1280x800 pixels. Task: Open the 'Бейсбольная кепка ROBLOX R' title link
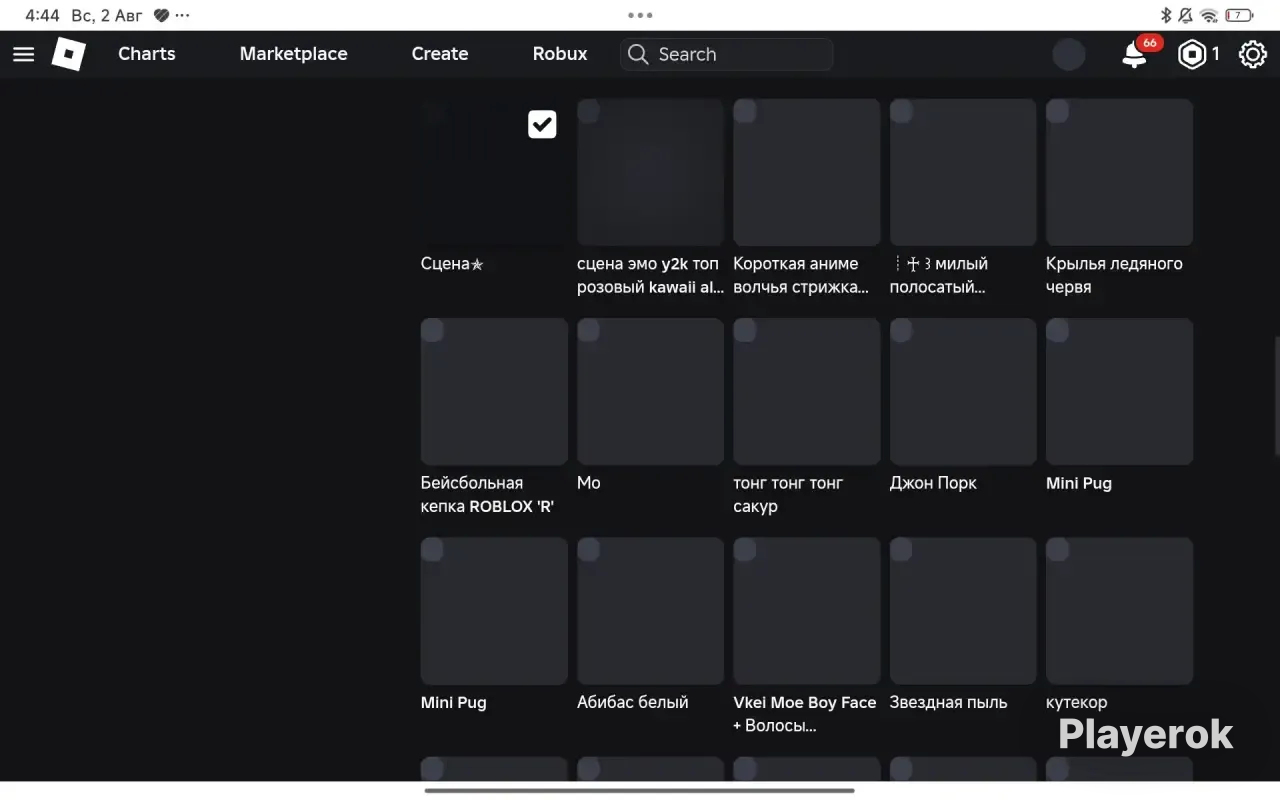[488, 494]
